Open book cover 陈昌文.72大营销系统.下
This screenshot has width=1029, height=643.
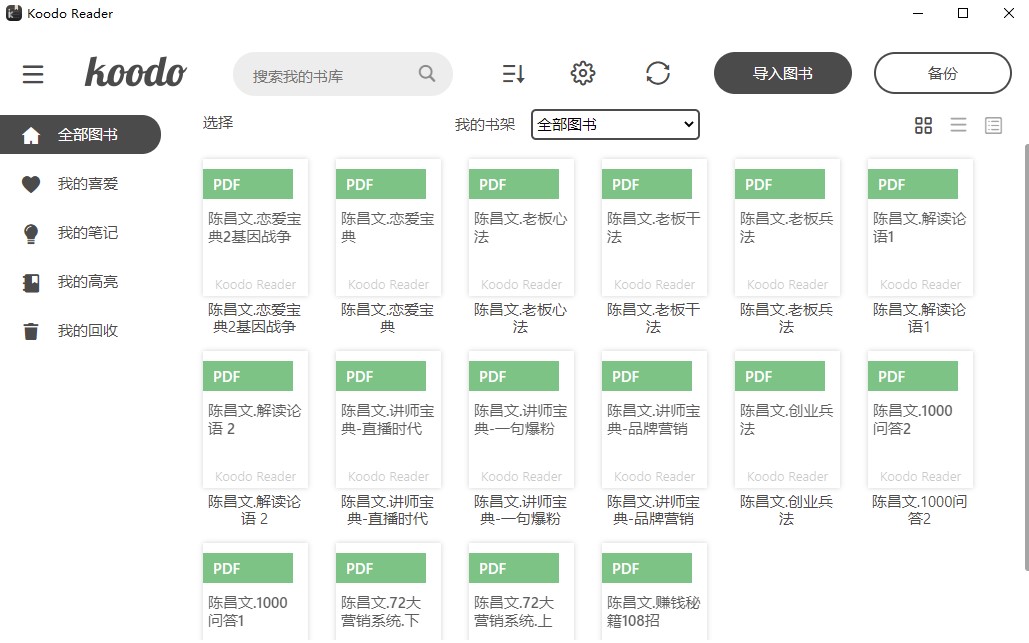tap(388, 592)
